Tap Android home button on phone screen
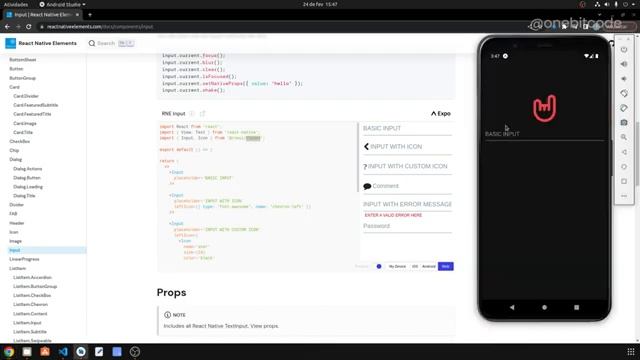The height and width of the screenshot is (360, 640). tap(544, 307)
